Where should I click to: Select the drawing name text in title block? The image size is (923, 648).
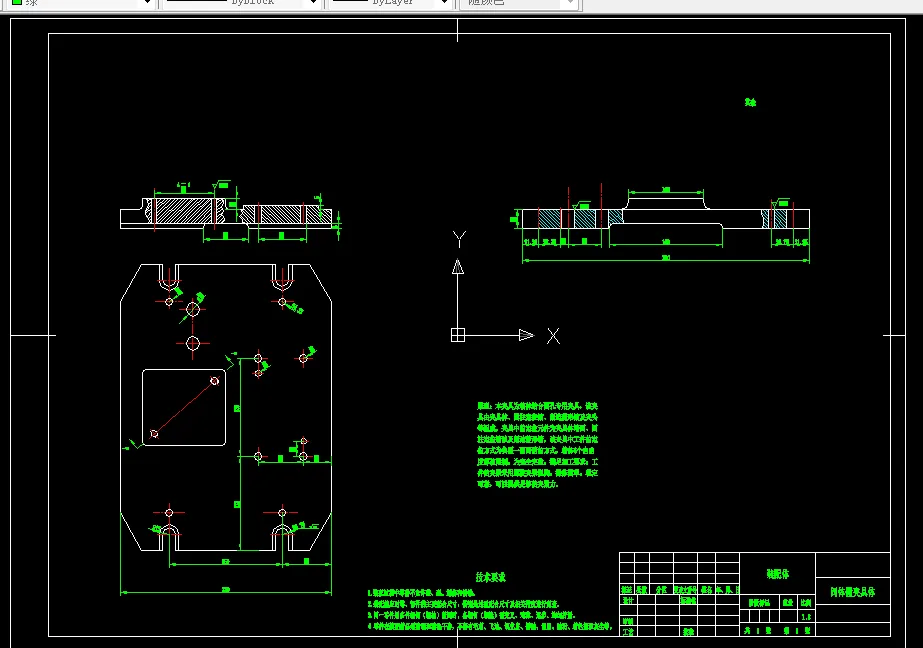click(852, 592)
